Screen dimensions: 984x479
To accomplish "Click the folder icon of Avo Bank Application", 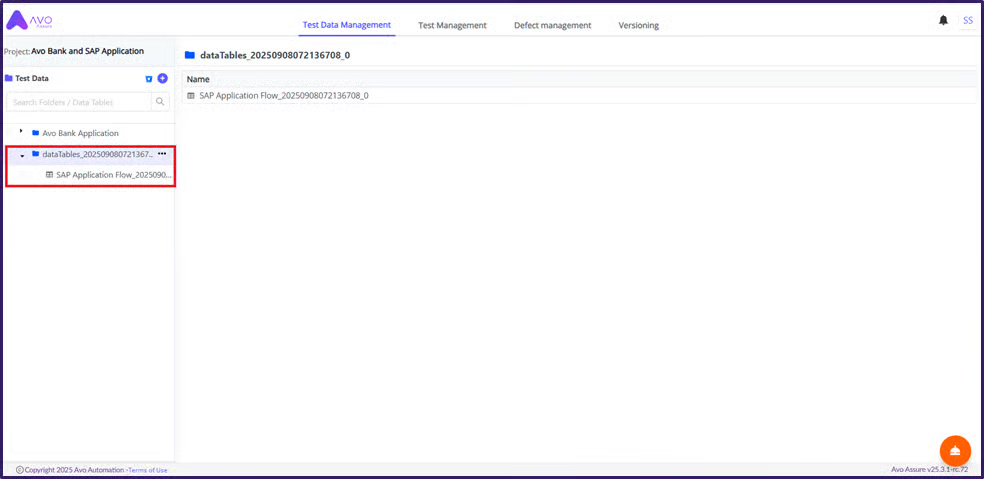I will point(35,133).
